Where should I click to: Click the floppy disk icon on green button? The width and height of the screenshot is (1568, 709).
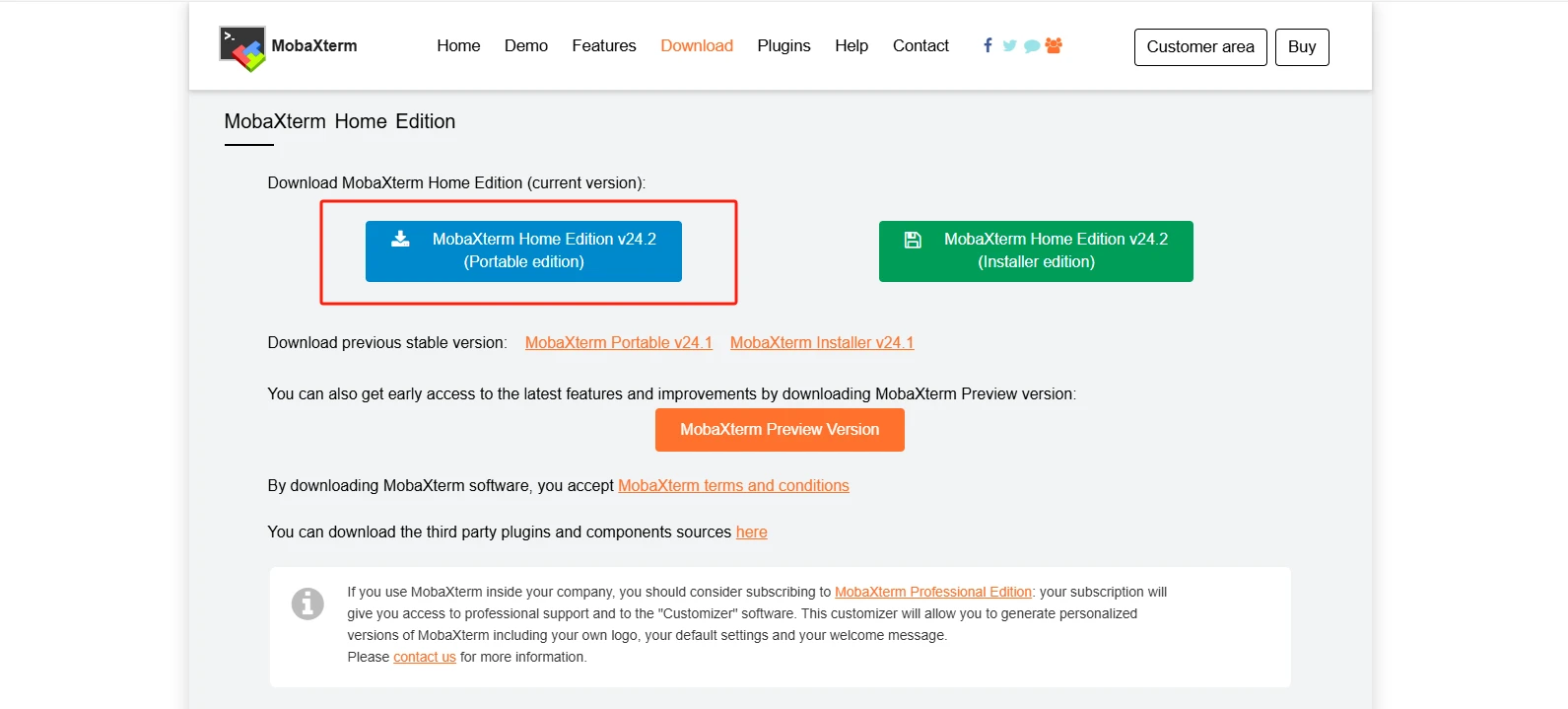click(x=913, y=240)
